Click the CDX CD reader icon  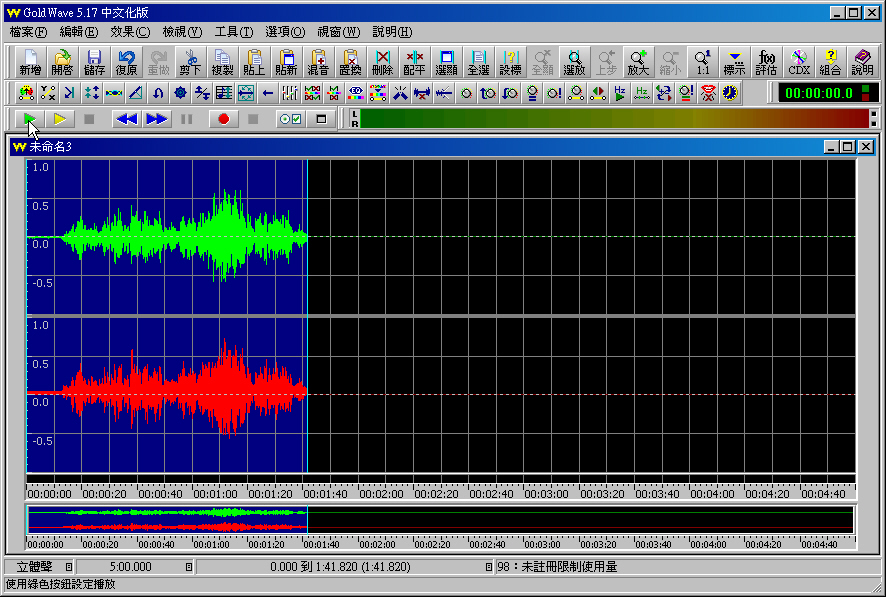click(798, 63)
